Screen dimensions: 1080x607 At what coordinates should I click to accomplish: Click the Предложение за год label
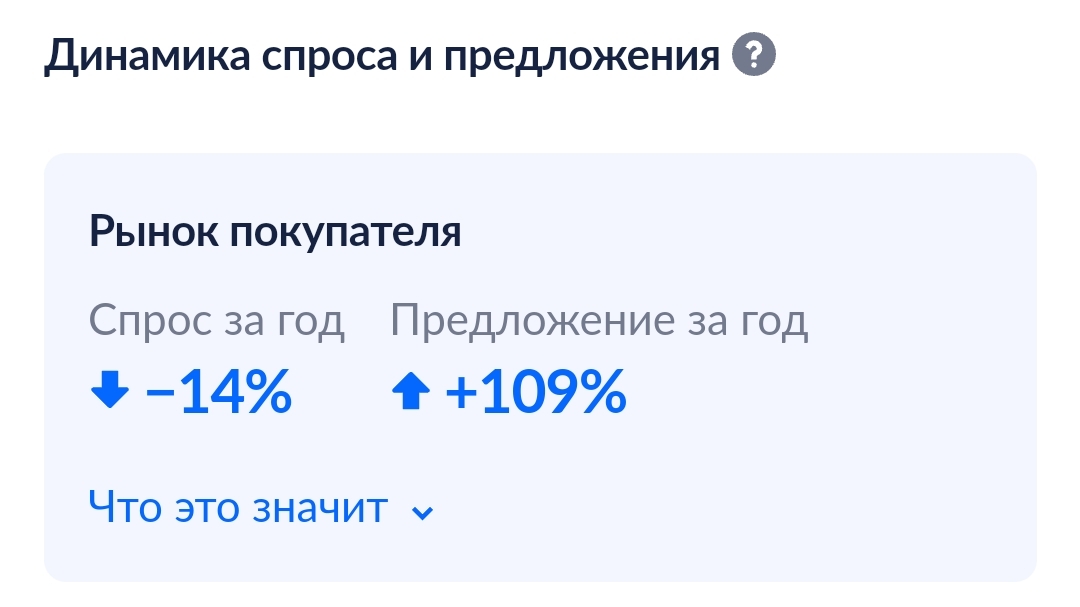click(x=599, y=321)
